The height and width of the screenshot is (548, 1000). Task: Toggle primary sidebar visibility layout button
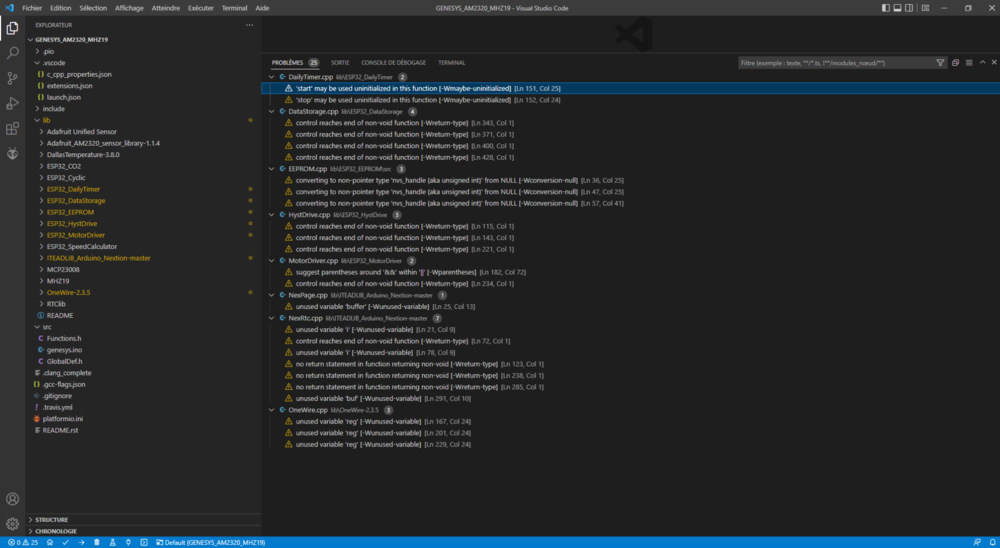coord(885,8)
